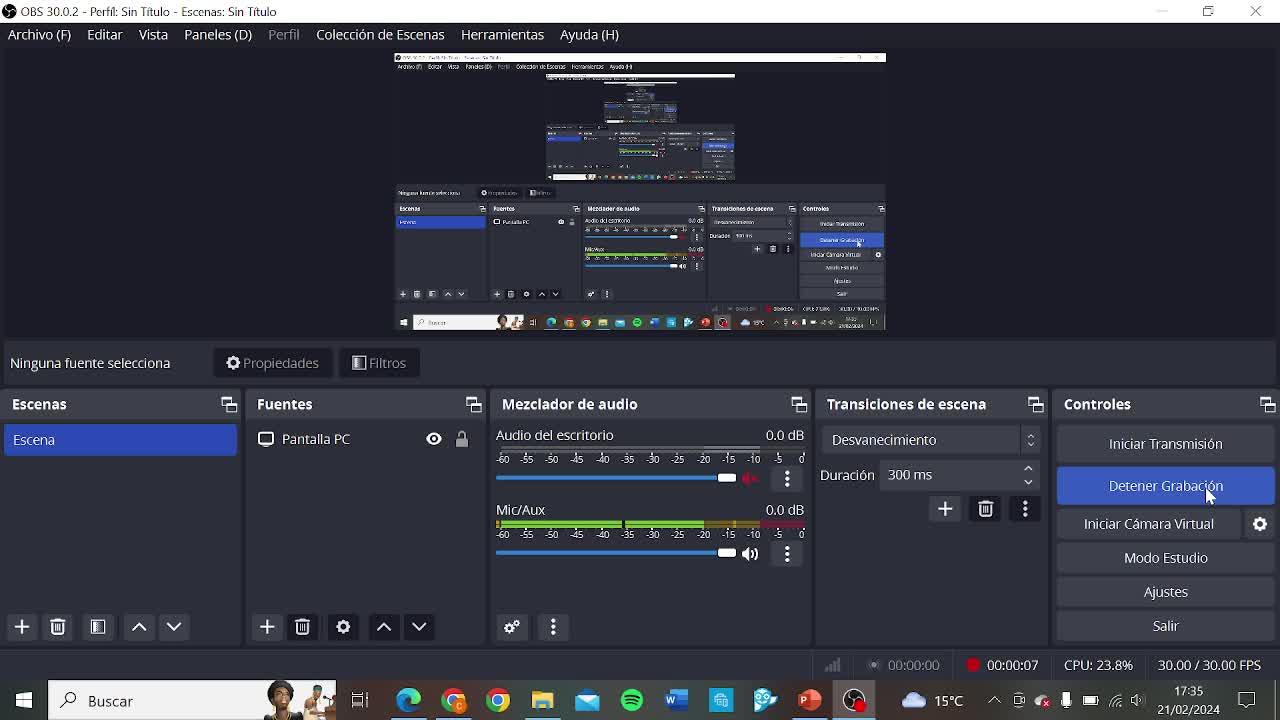Open Mic/Aux three-dot options menu
Viewport: 1280px width, 720px height.
[x=787, y=554]
